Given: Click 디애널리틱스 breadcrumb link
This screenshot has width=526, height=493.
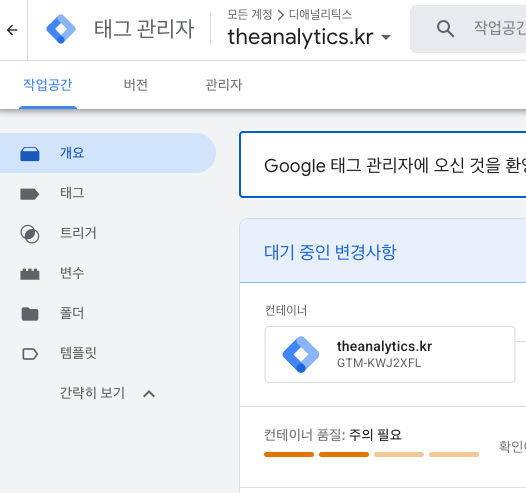Looking at the screenshot, I should [x=320, y=14].
